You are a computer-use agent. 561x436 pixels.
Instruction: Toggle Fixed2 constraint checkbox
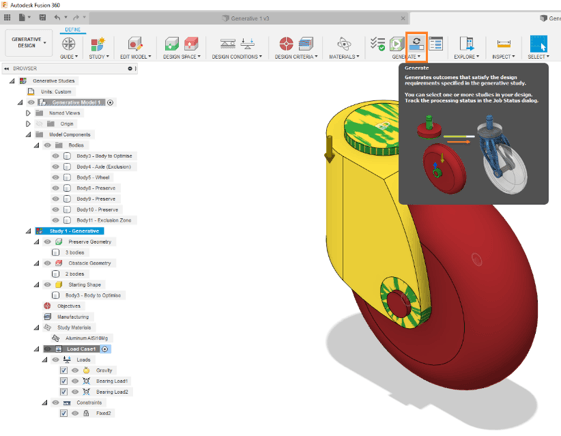pos(64,413)
